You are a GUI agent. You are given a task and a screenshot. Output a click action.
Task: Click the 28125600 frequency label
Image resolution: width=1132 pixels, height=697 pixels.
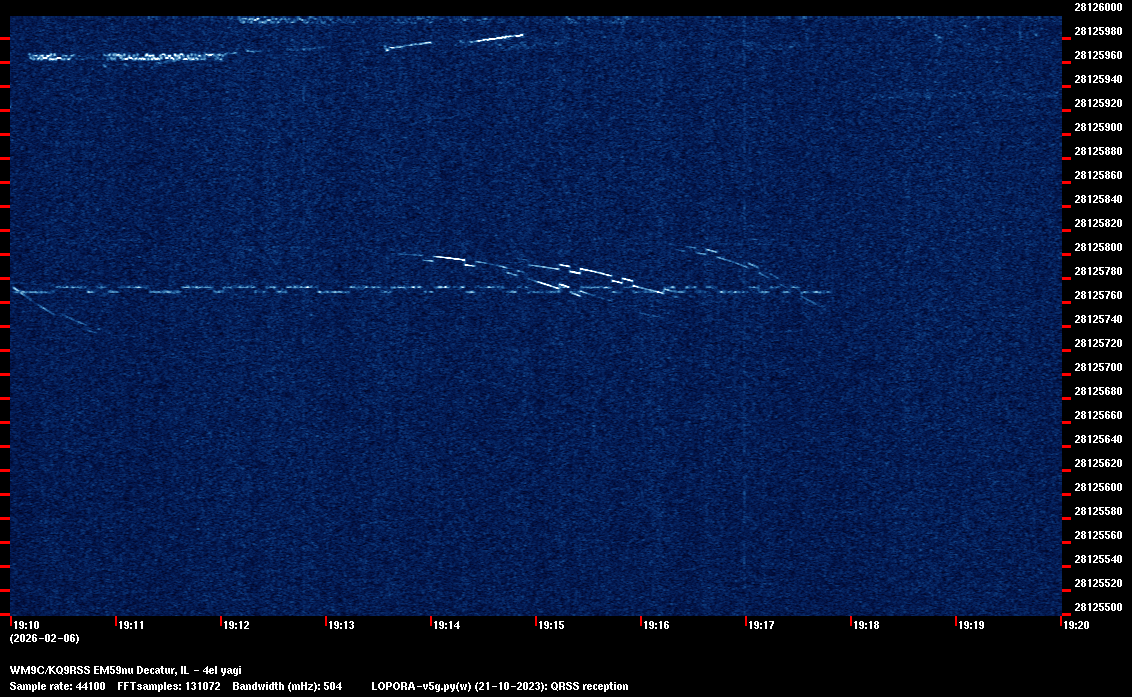1097,487
